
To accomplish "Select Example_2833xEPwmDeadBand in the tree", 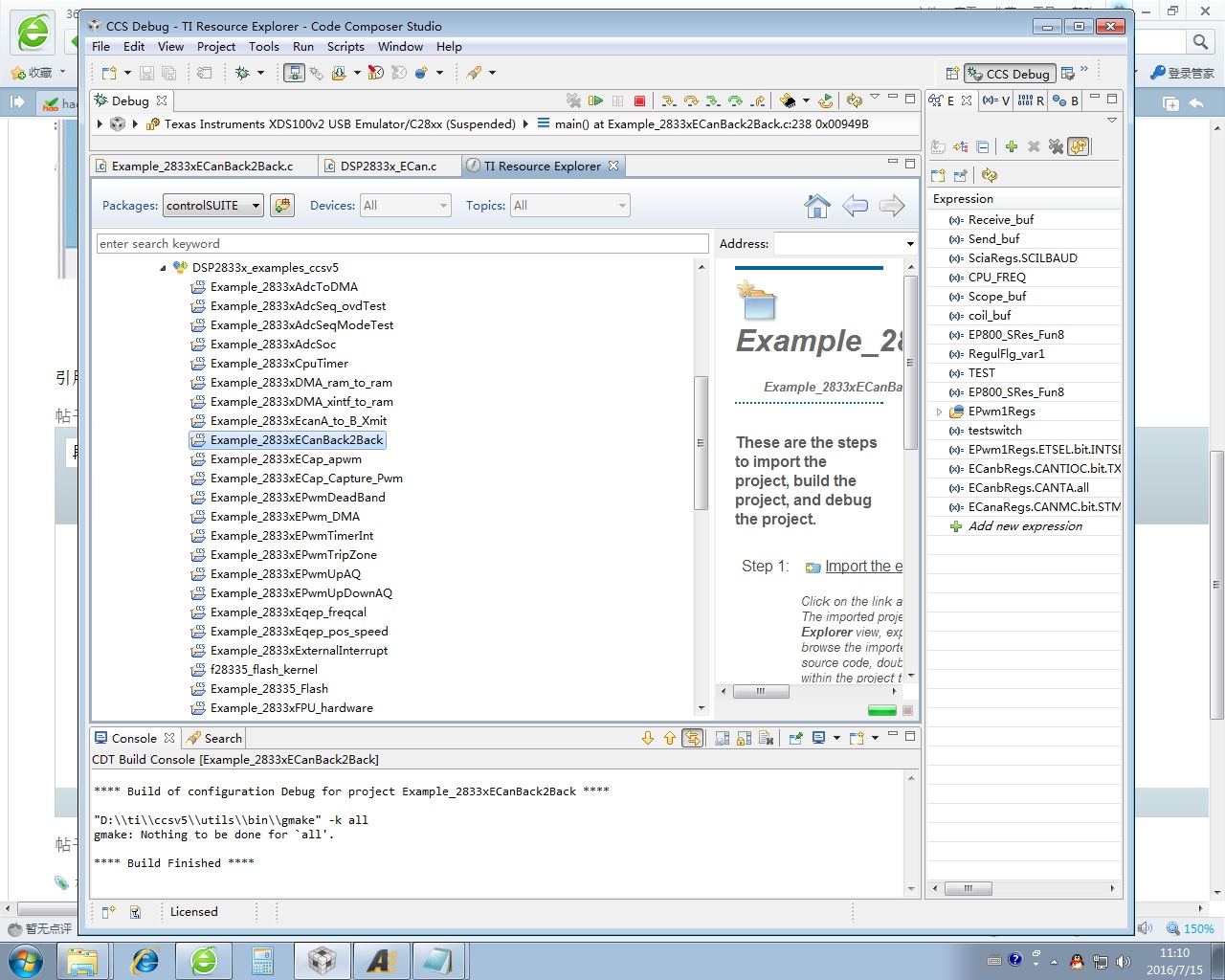I will pos(298,498).
